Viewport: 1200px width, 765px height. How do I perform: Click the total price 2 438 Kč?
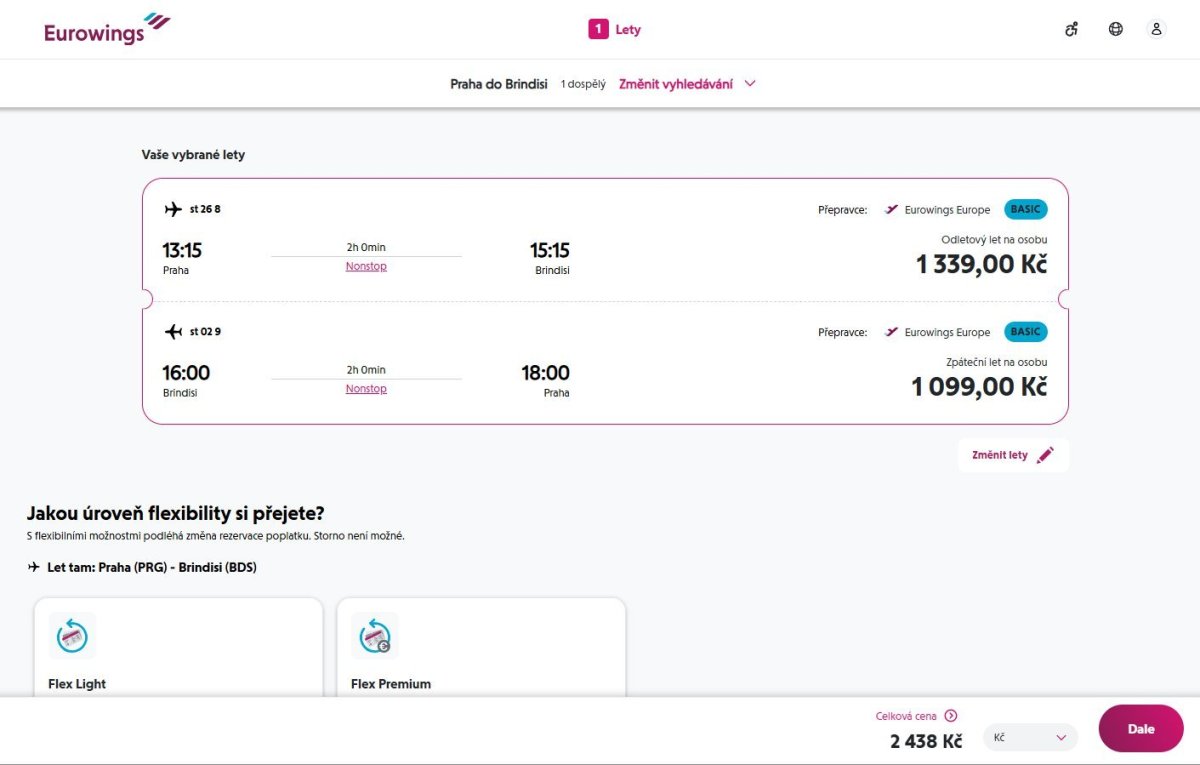tap(926, 741)
